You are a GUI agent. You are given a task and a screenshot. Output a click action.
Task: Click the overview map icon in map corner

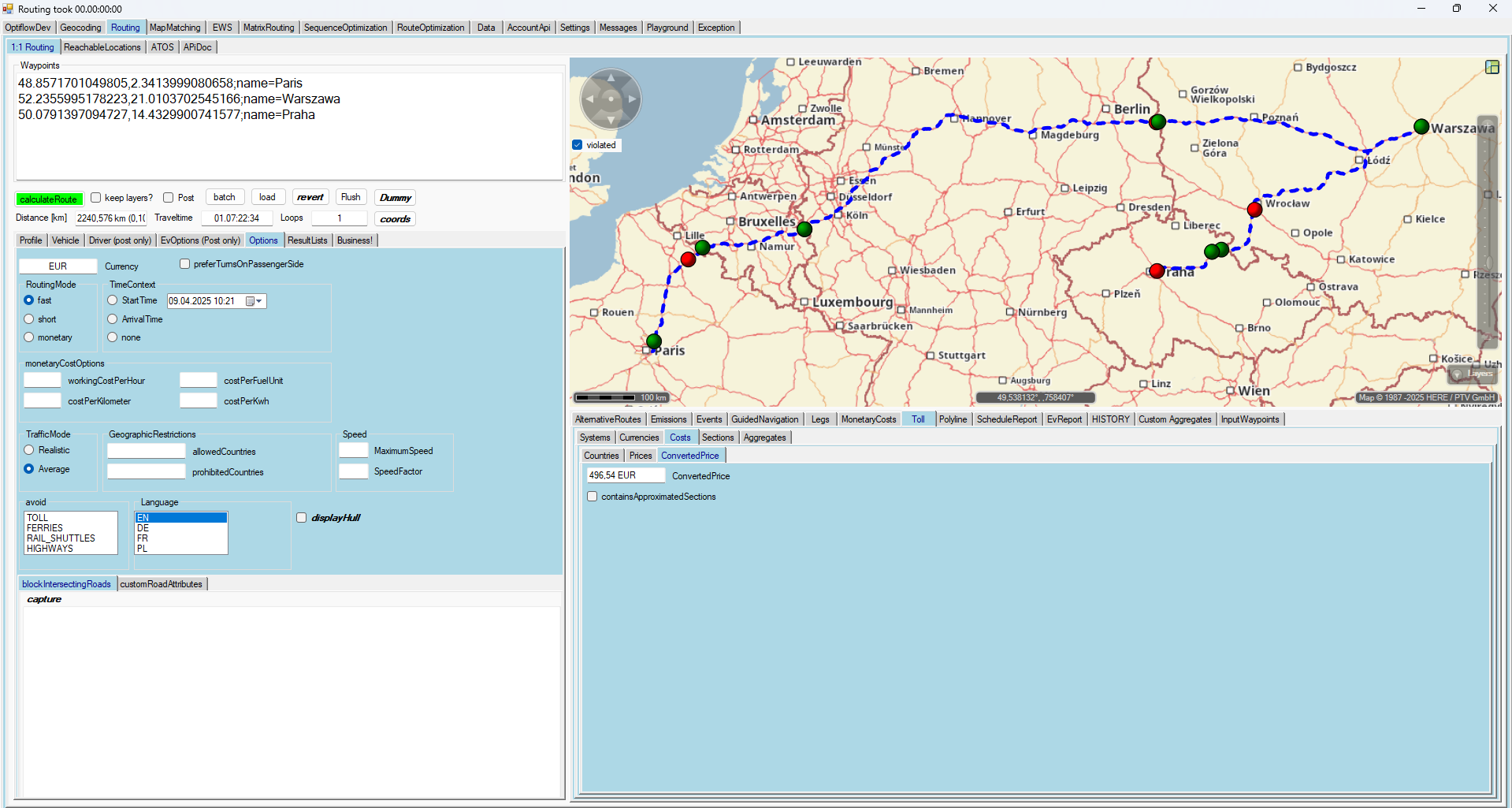tap(1492, 67)
